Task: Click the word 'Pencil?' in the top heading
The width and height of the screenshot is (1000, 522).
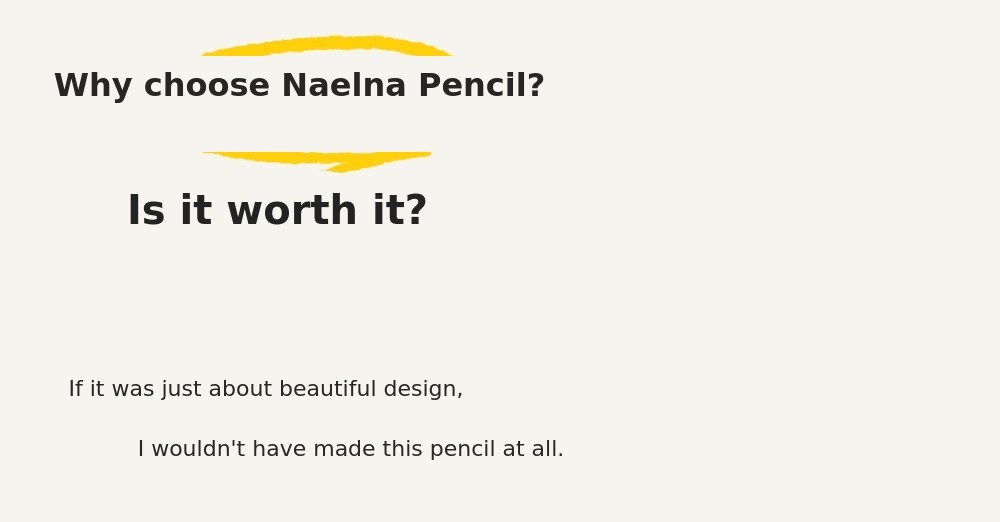Action: [x=481, y=87]
